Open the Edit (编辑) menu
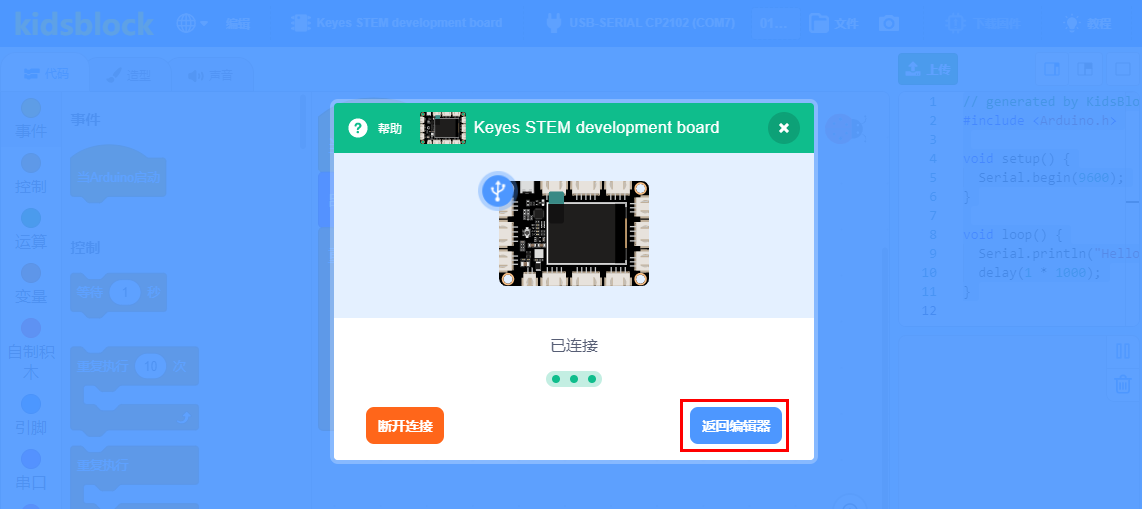Screen dimensions: 1142x509 coord(237,23)
